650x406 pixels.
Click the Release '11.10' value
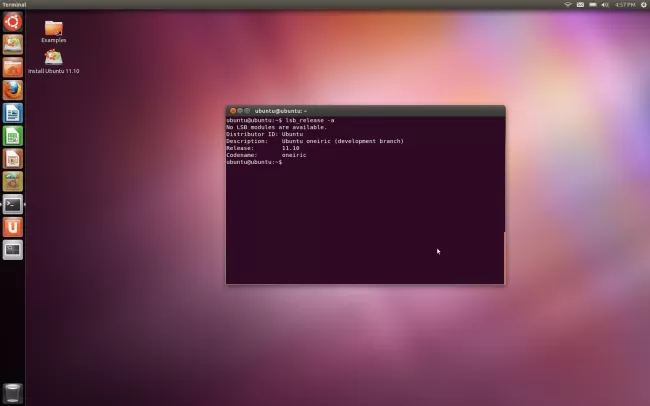pos(290,148)
